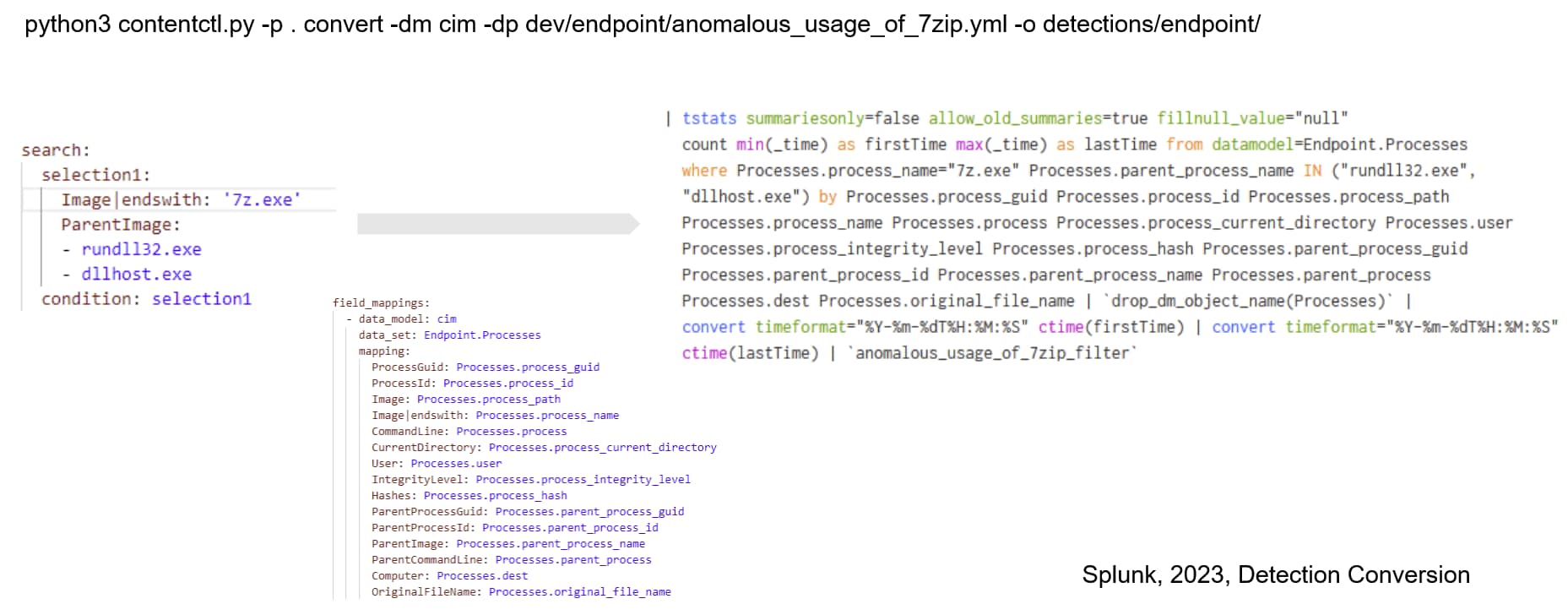Click 'Processes.process_name="7z.exe"' condition

point(877,171)
